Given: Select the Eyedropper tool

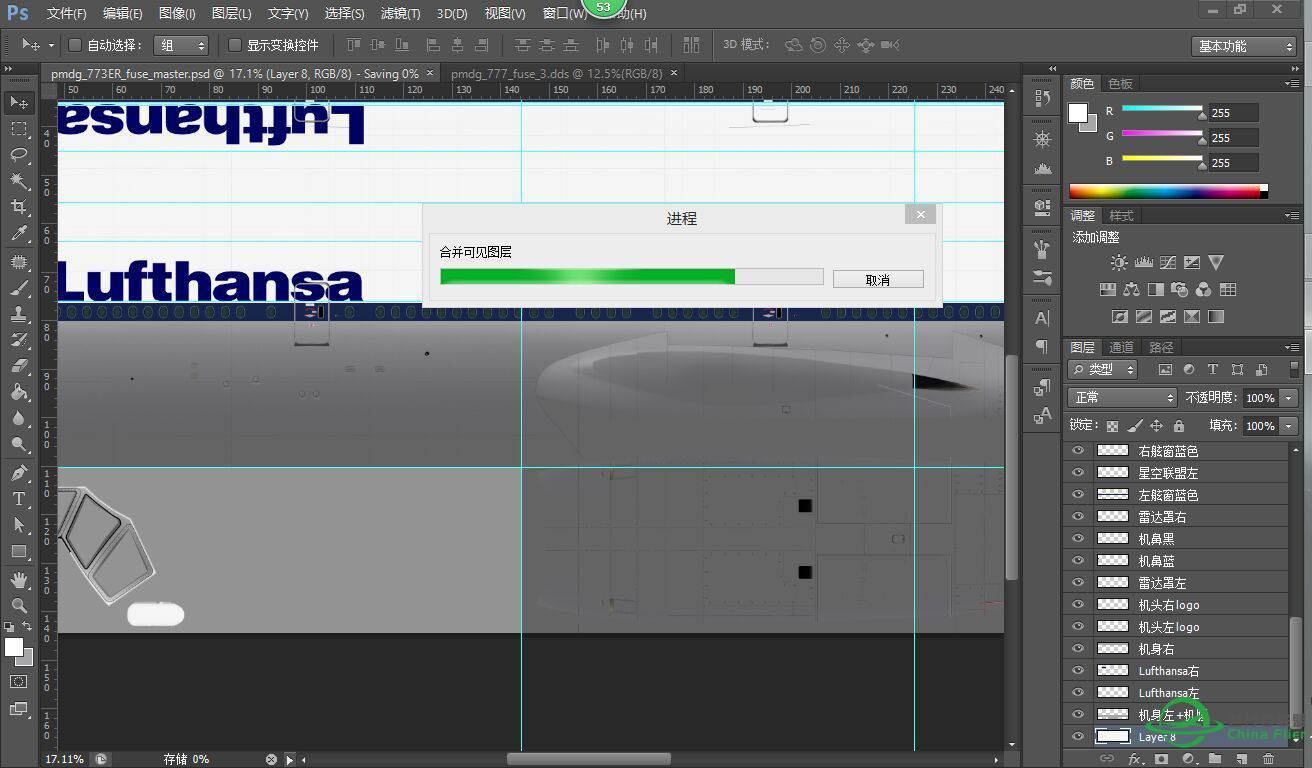Looking at the screenshot, I should click(19, 234).
